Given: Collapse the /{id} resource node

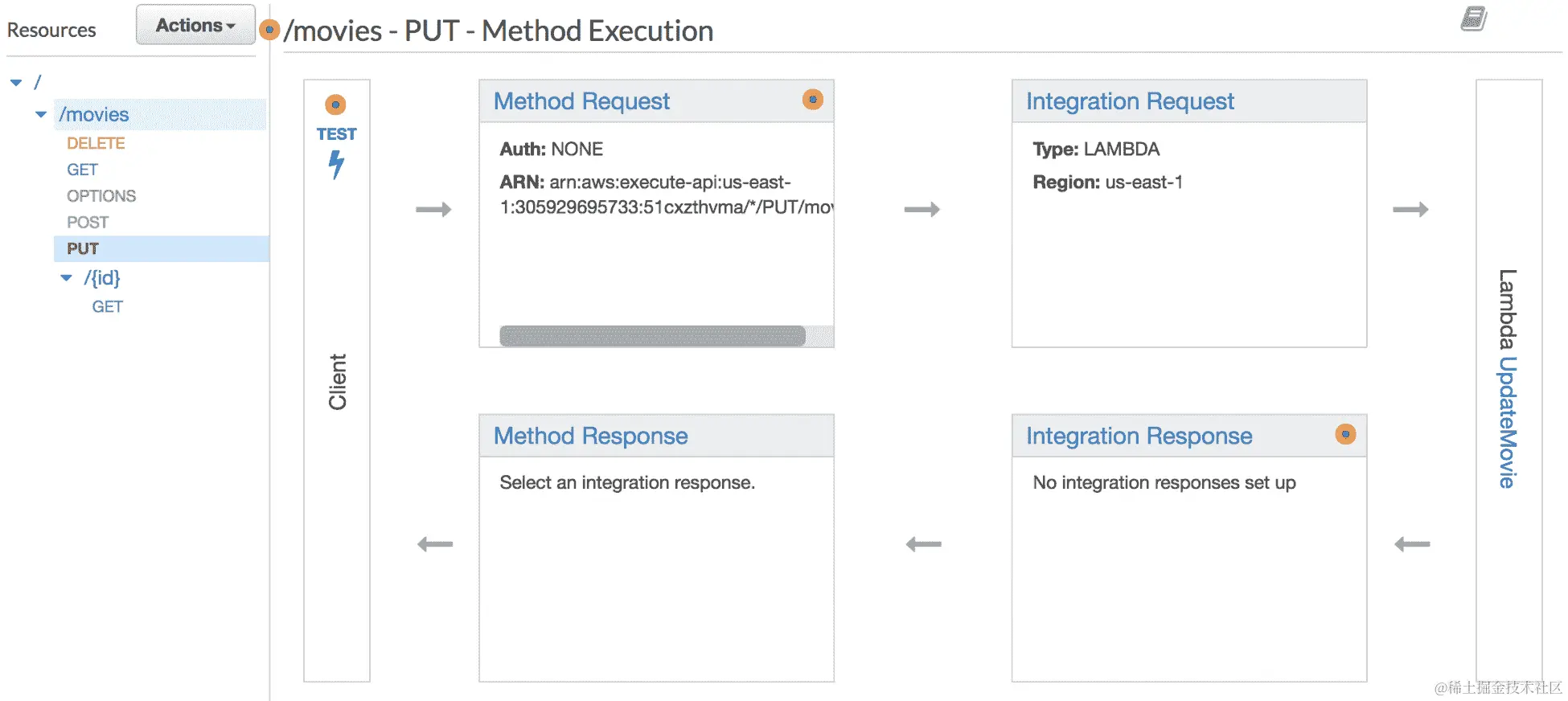Looking at the screenshot, I should tap(66, 278).
